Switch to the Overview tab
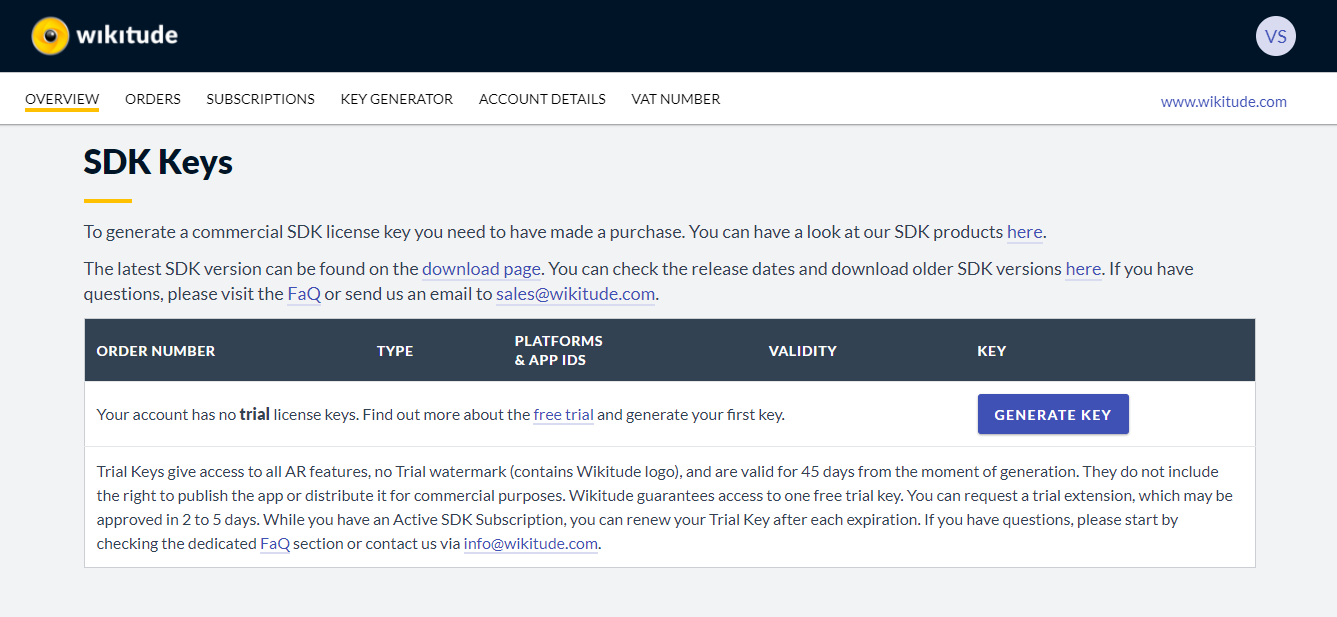The width and height of the screenshot is (1337, 617). click(x=62, y=99)
